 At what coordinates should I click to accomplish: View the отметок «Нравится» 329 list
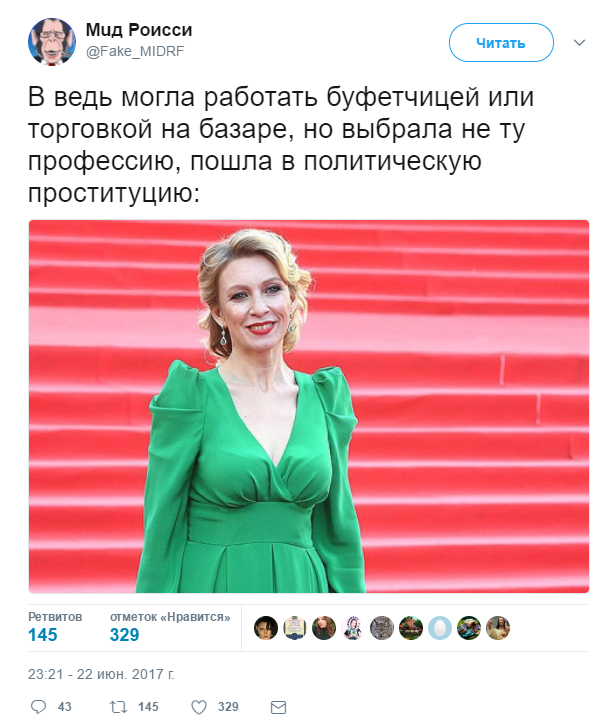click(x=170, y=627)
